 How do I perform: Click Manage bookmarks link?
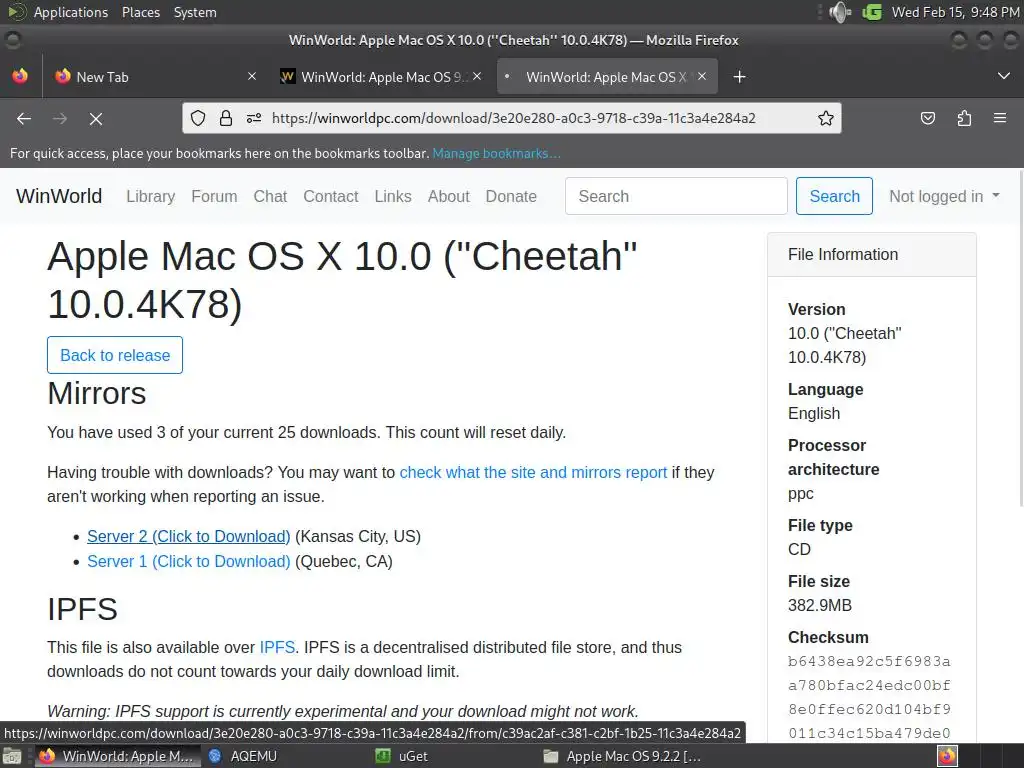496,153
